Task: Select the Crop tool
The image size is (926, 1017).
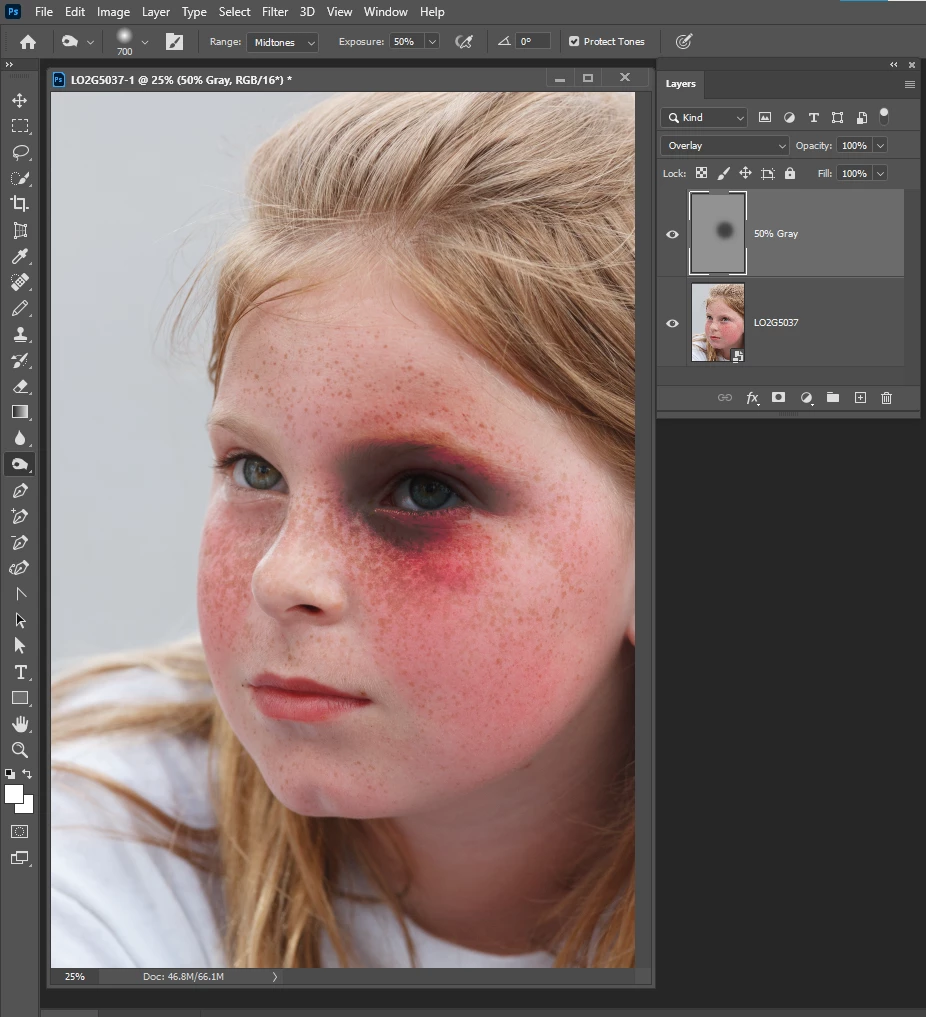Action: (20, 204)
